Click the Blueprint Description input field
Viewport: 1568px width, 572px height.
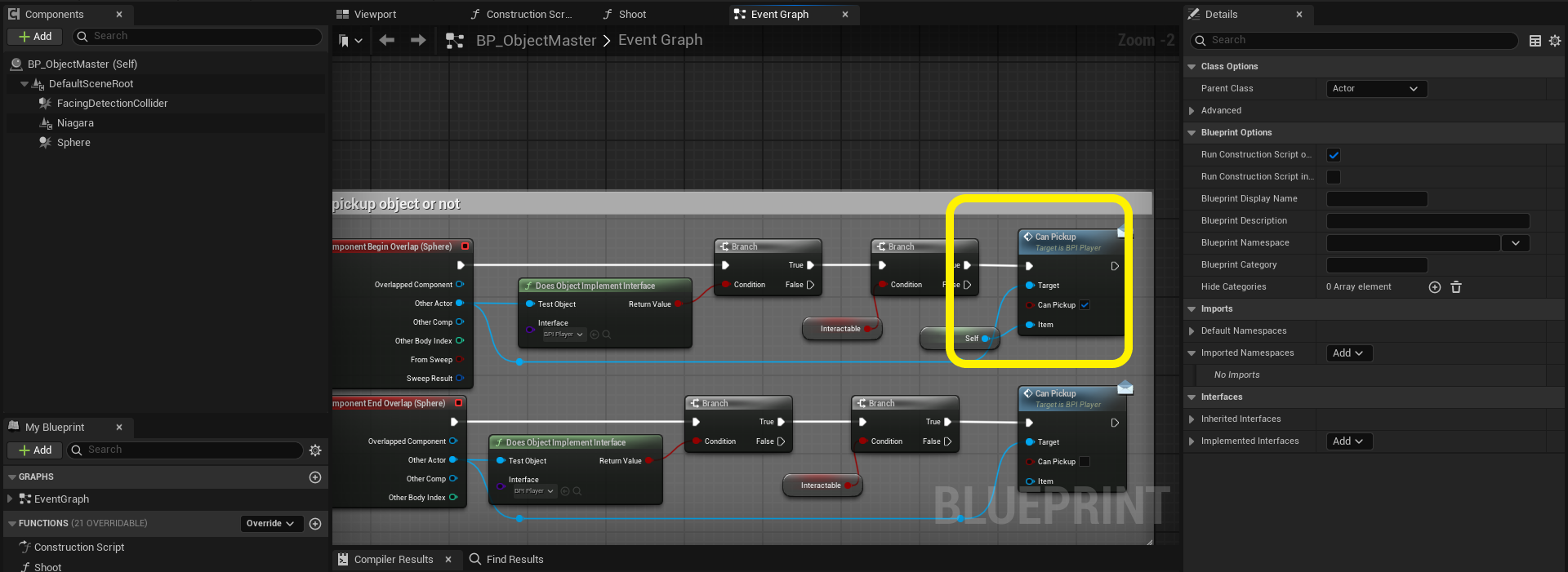1428,221
